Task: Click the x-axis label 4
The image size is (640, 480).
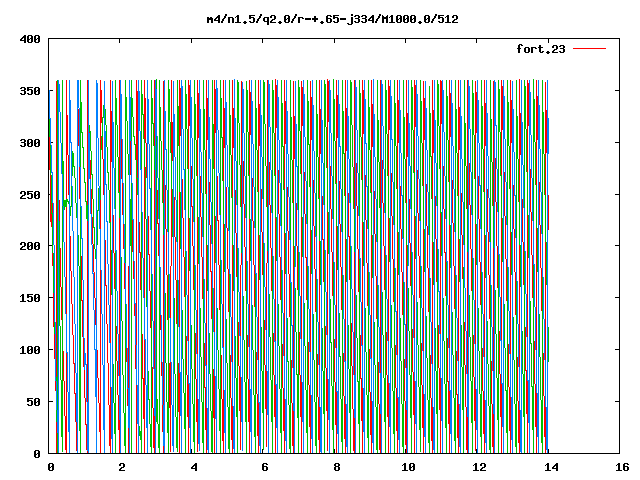Action: pyautogui.click(x=193, y=467)
